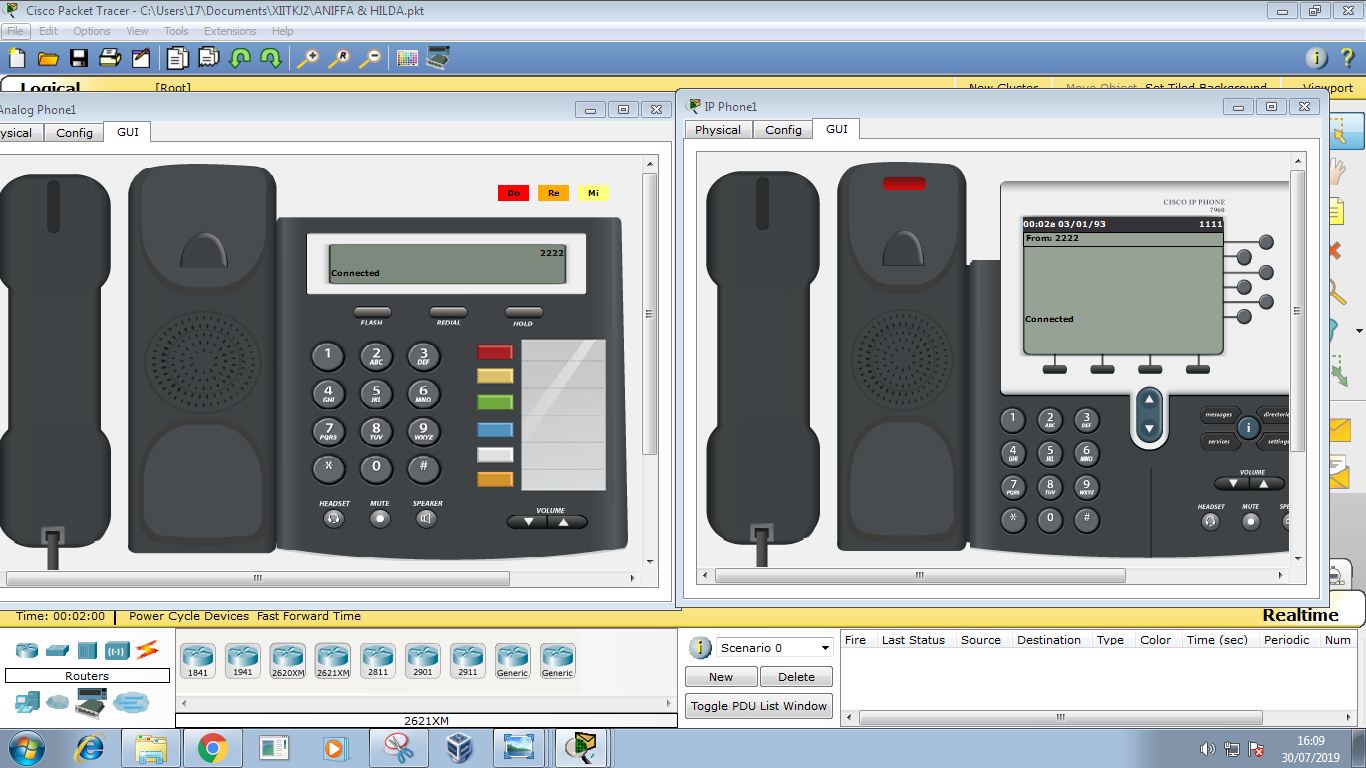This screenshot has height=768, width=1366.
Task: Click the info icon in the top right toolbar
Action: [1316, 58]
